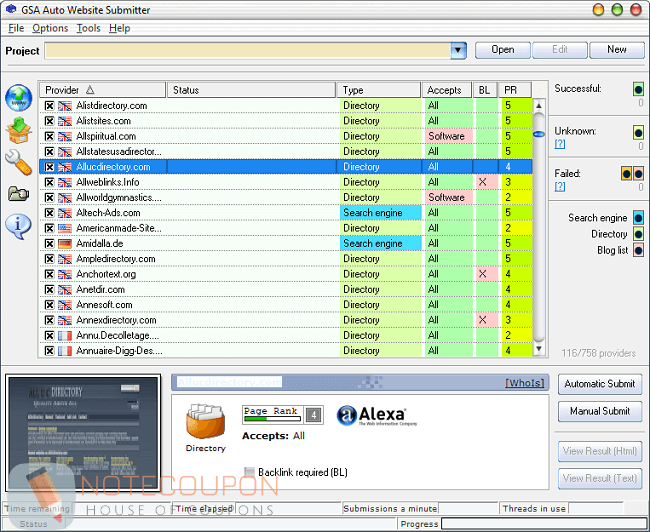
Task: Toggle the Altech-Ads.com checkbox
Action: (x=49, y=213)
